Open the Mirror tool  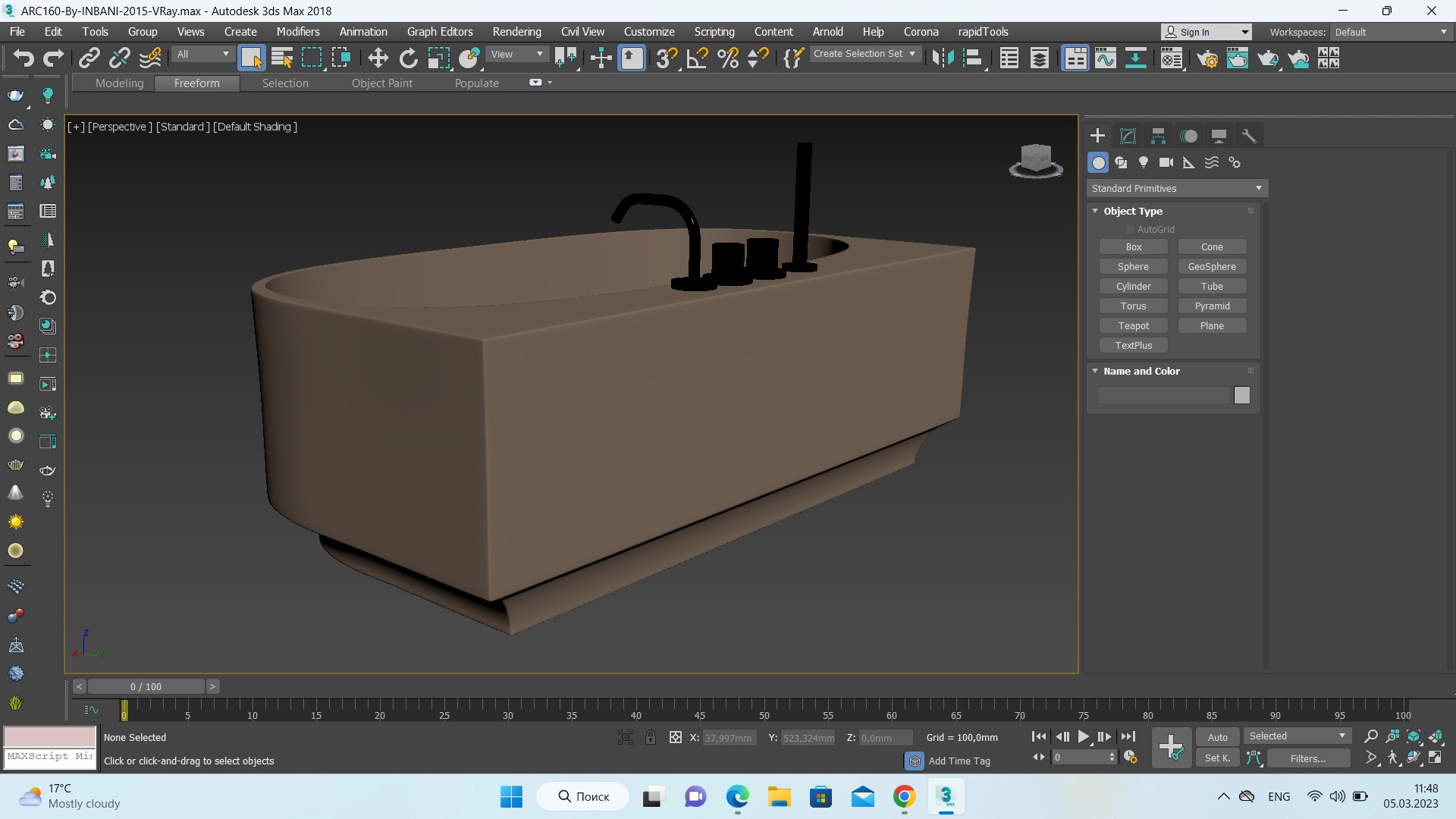tap(943, 58)
